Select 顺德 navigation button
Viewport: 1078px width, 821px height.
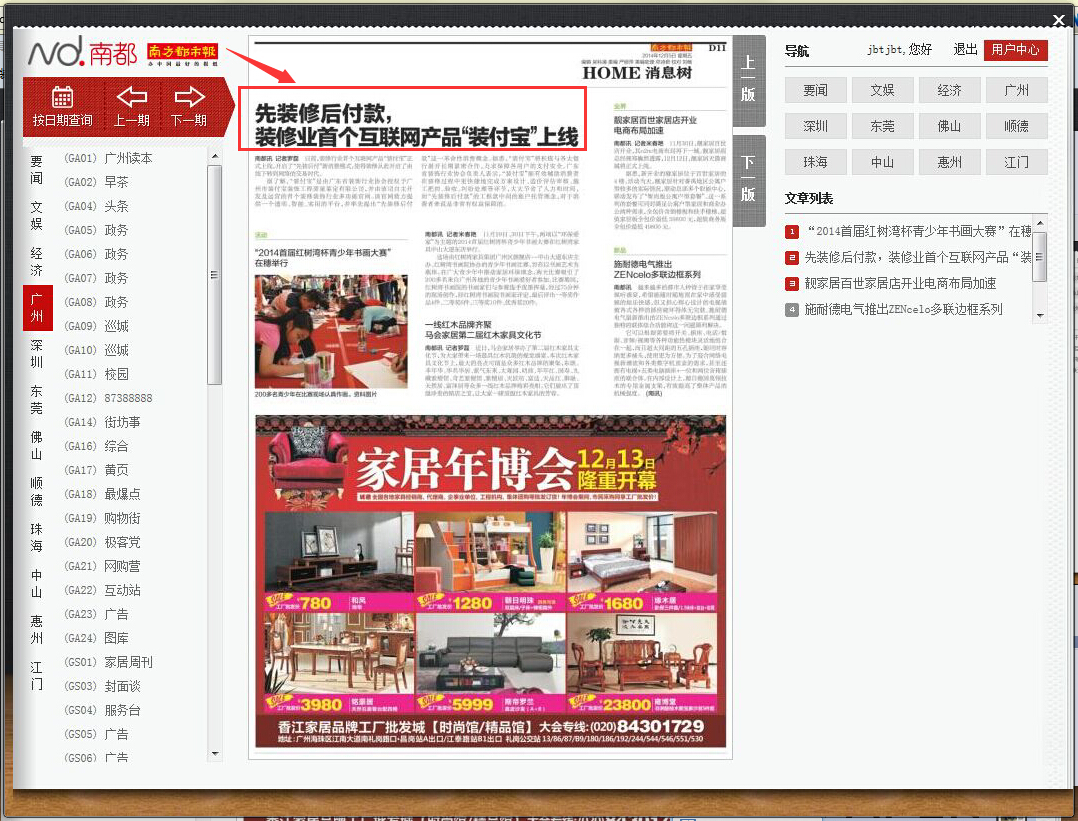pyautogui.click(x=1016, y=126)
